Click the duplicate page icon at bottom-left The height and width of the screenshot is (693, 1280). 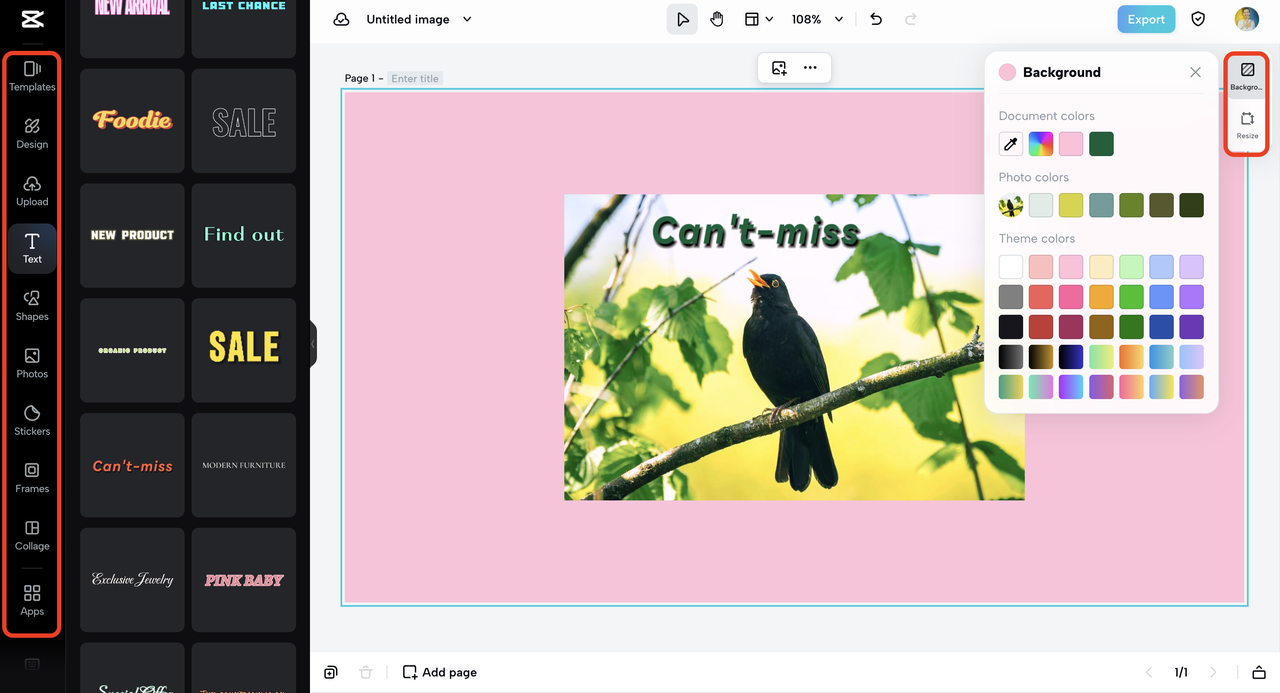click(x=331, y=672)
